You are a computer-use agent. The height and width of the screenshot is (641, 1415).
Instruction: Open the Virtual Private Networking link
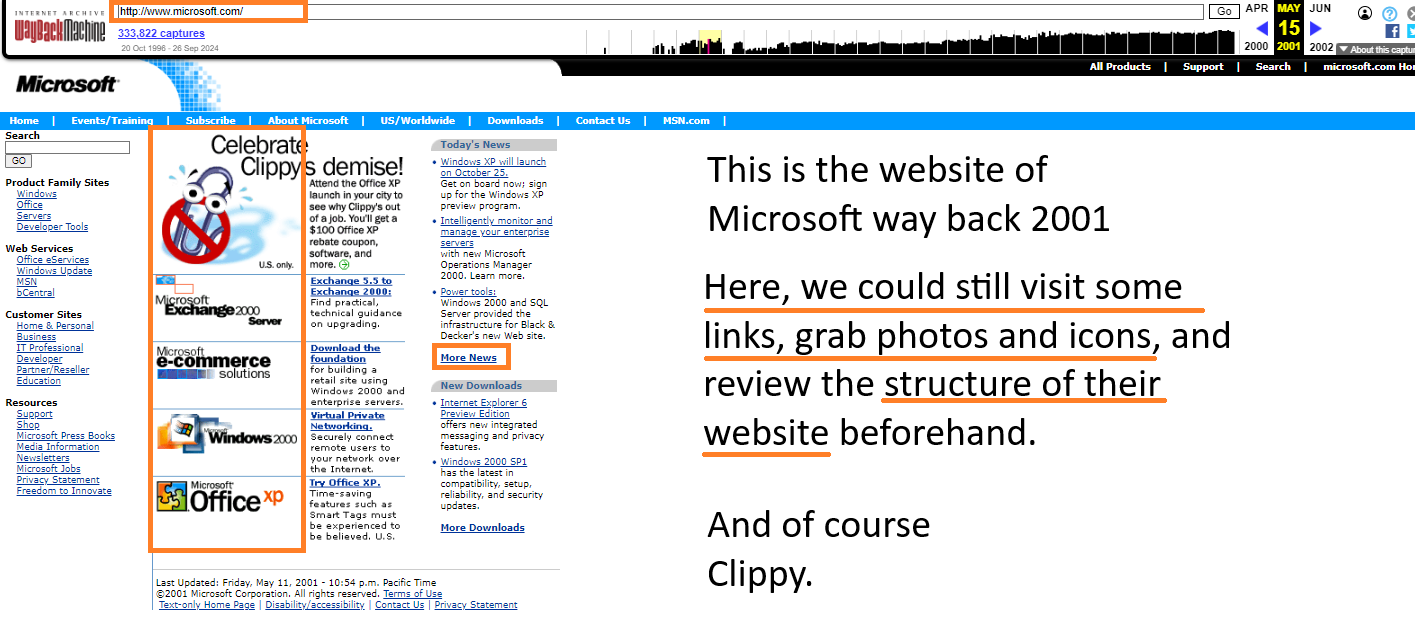347,421
